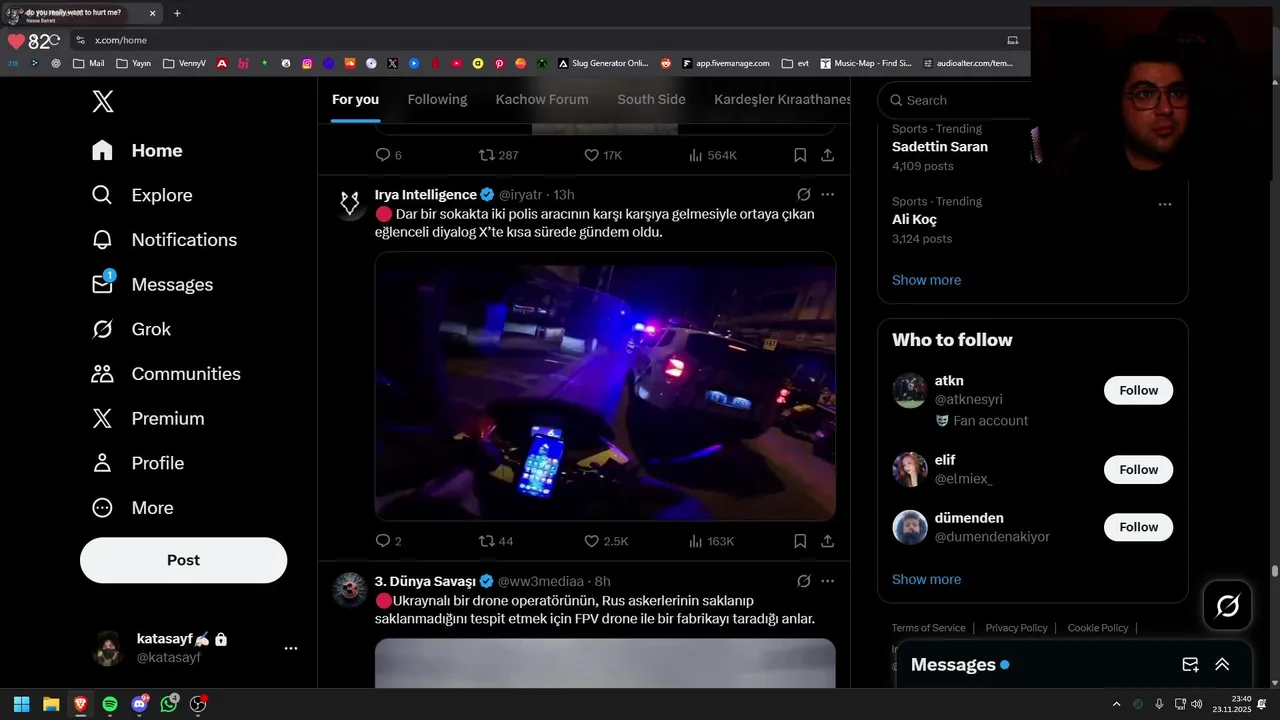
Task: Open the Mail bookmark folder
Action: (88, 63)
